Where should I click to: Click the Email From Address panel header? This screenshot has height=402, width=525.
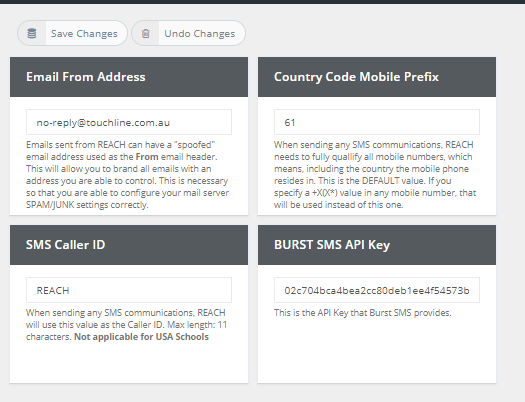point(129,77)
